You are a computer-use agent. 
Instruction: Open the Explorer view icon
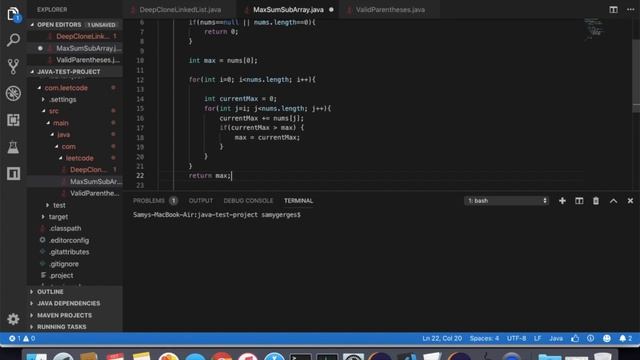click(13, 14)
